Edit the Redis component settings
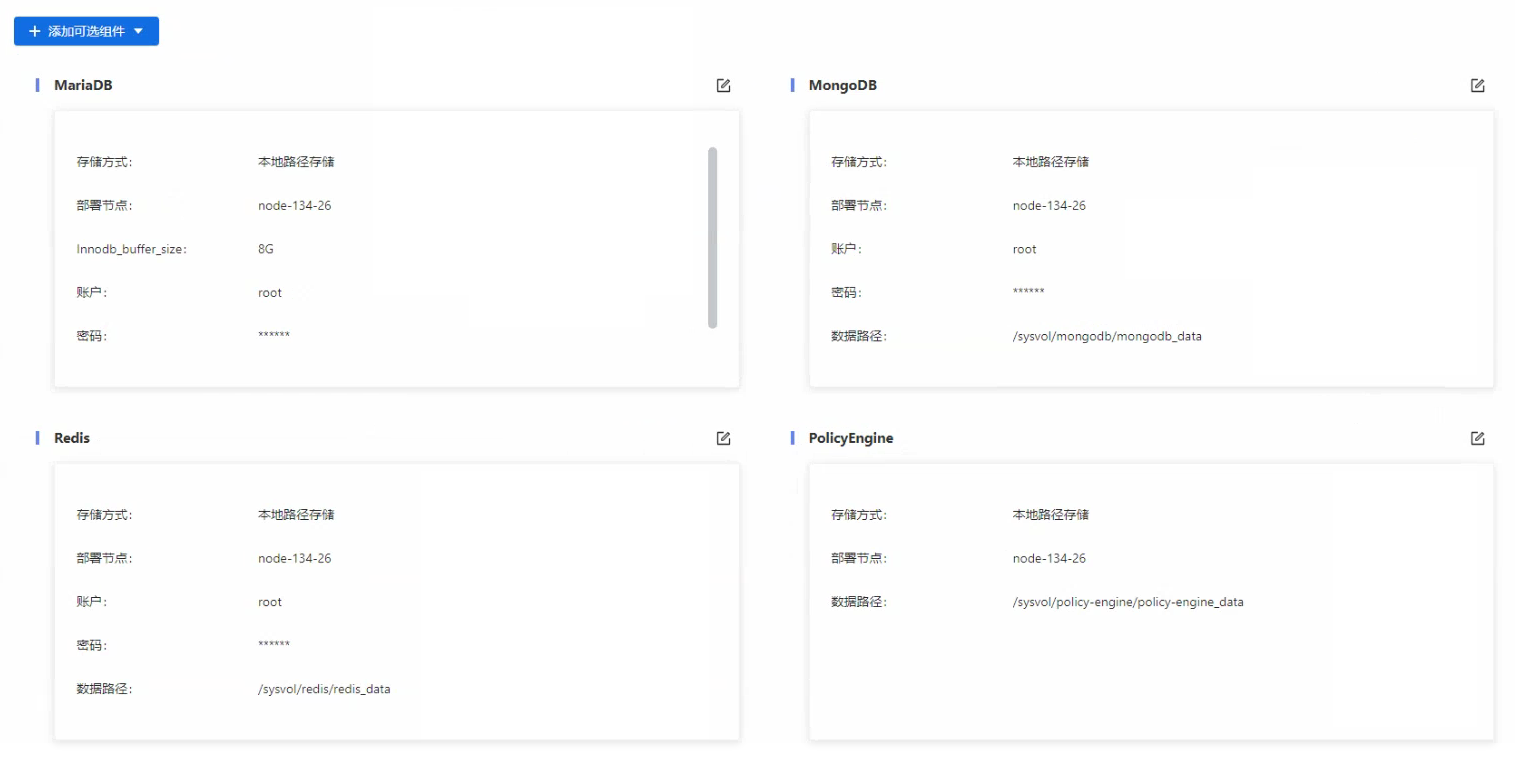 click(x=723, y=438)
